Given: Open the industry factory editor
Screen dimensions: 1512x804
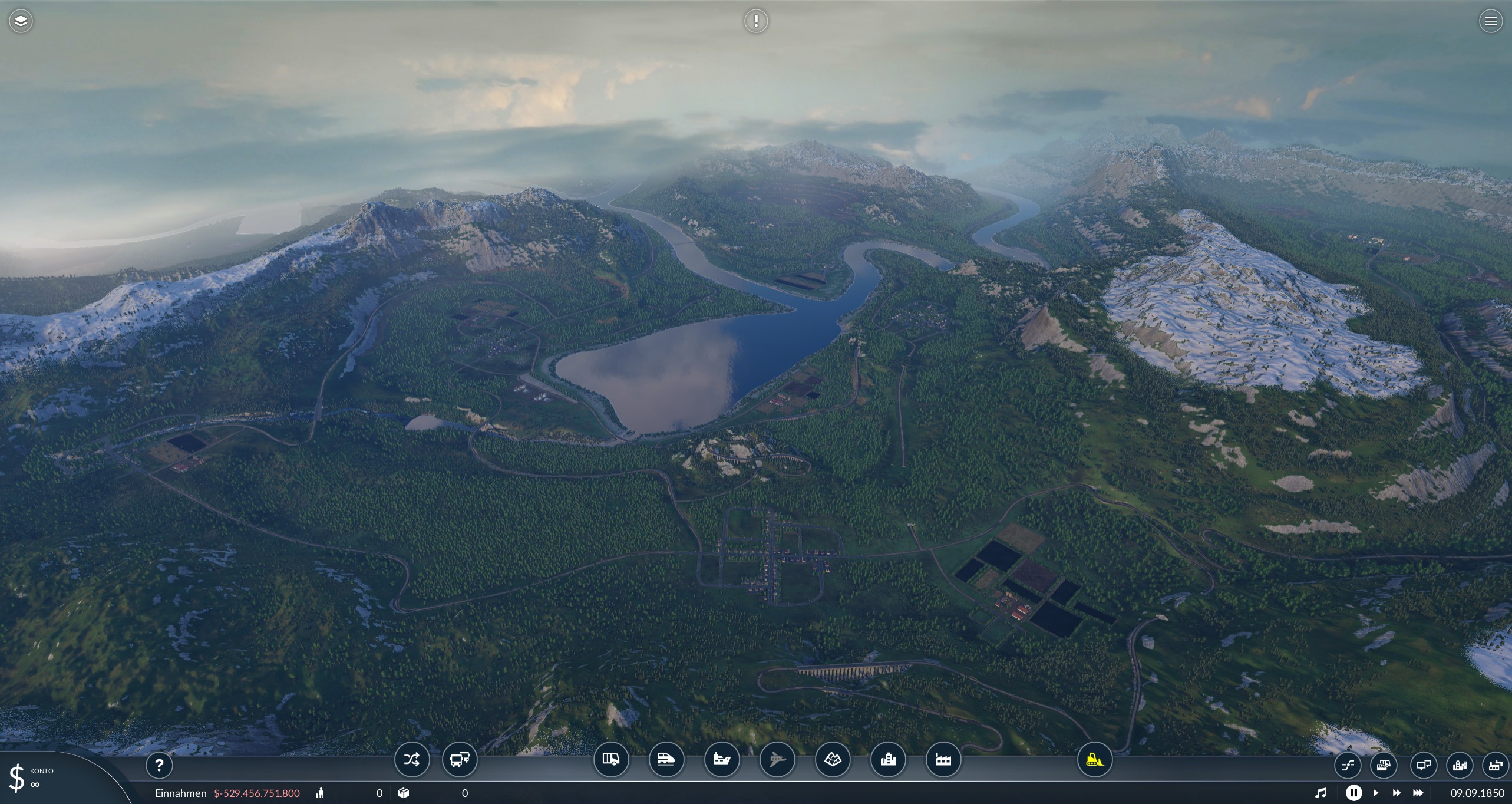Looking at the screenshot, I should point(943,760).
